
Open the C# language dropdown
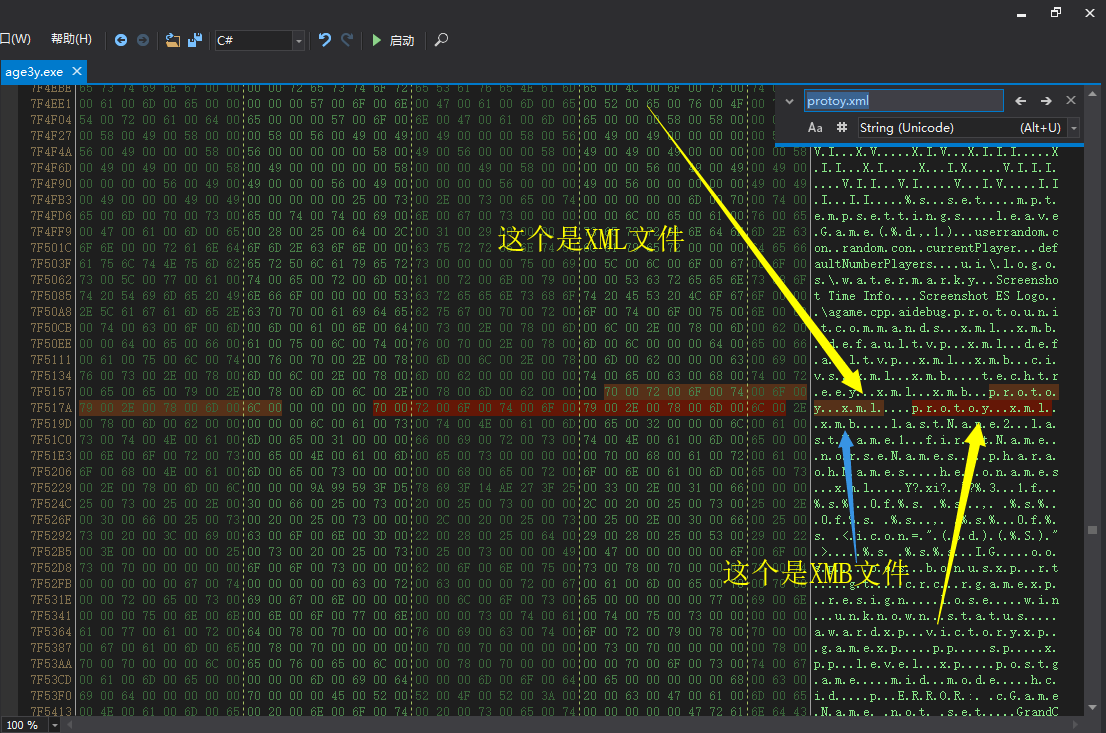[298, 40]
